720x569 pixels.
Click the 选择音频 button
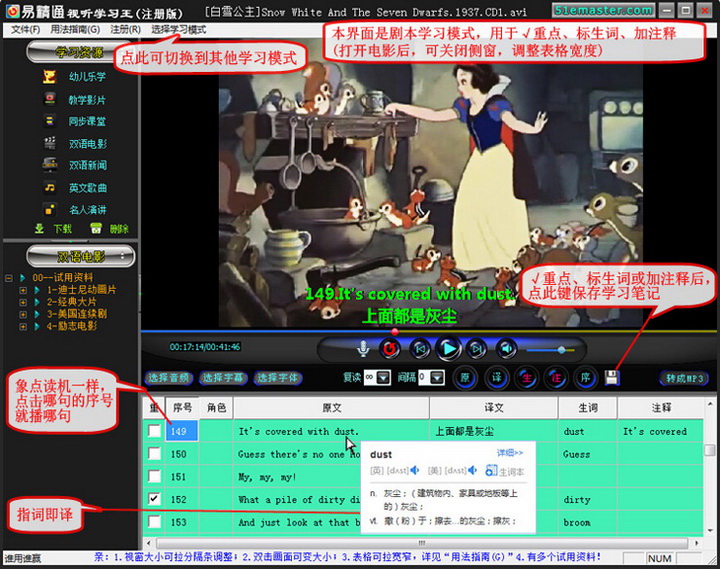[x=169, y=378]
